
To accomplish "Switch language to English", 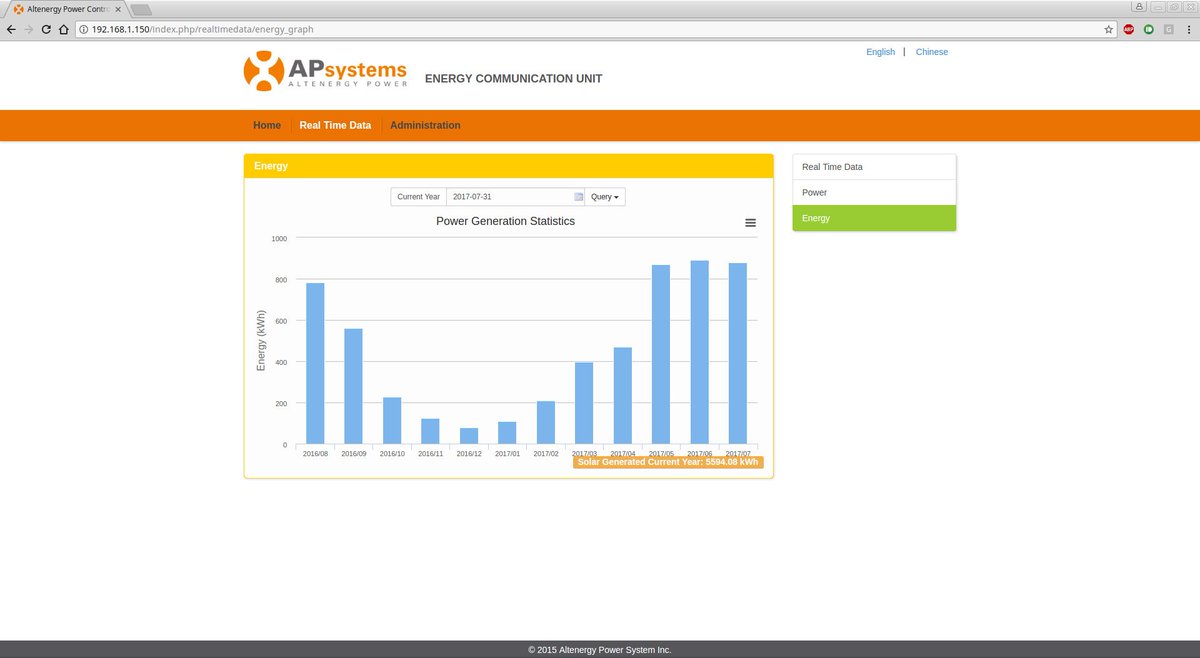I will pyautogui.click(x=880, y=52).
